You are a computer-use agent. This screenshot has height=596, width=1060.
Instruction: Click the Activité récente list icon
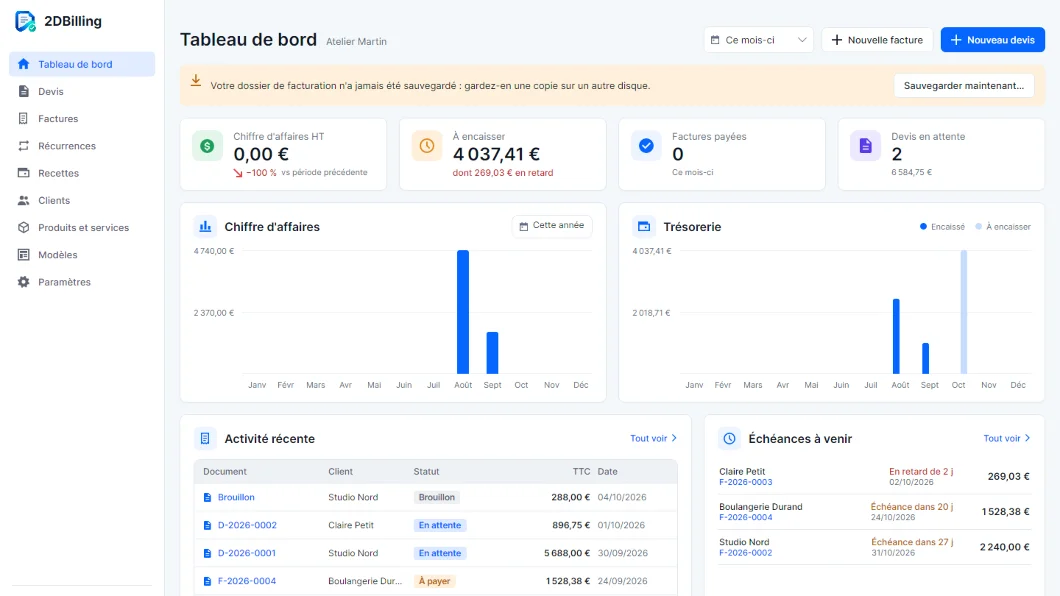(205, 439)
